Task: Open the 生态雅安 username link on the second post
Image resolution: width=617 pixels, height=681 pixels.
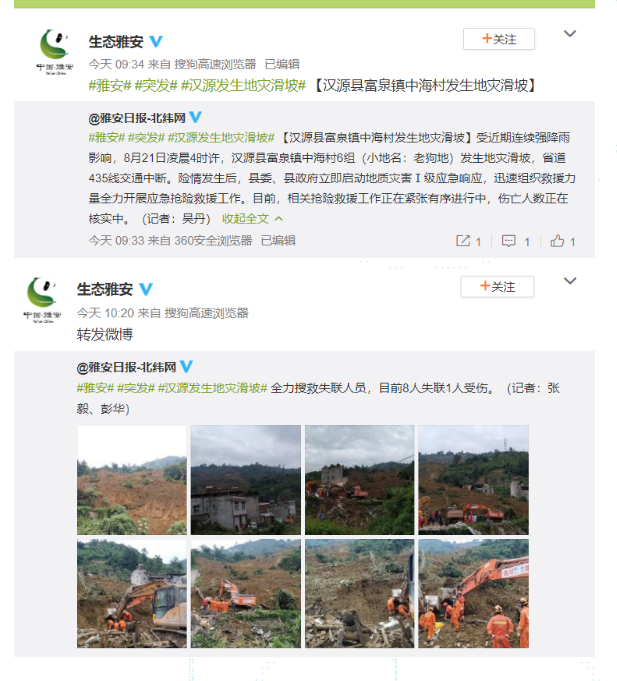Action: pyautogui.click(x=105, y=289)
